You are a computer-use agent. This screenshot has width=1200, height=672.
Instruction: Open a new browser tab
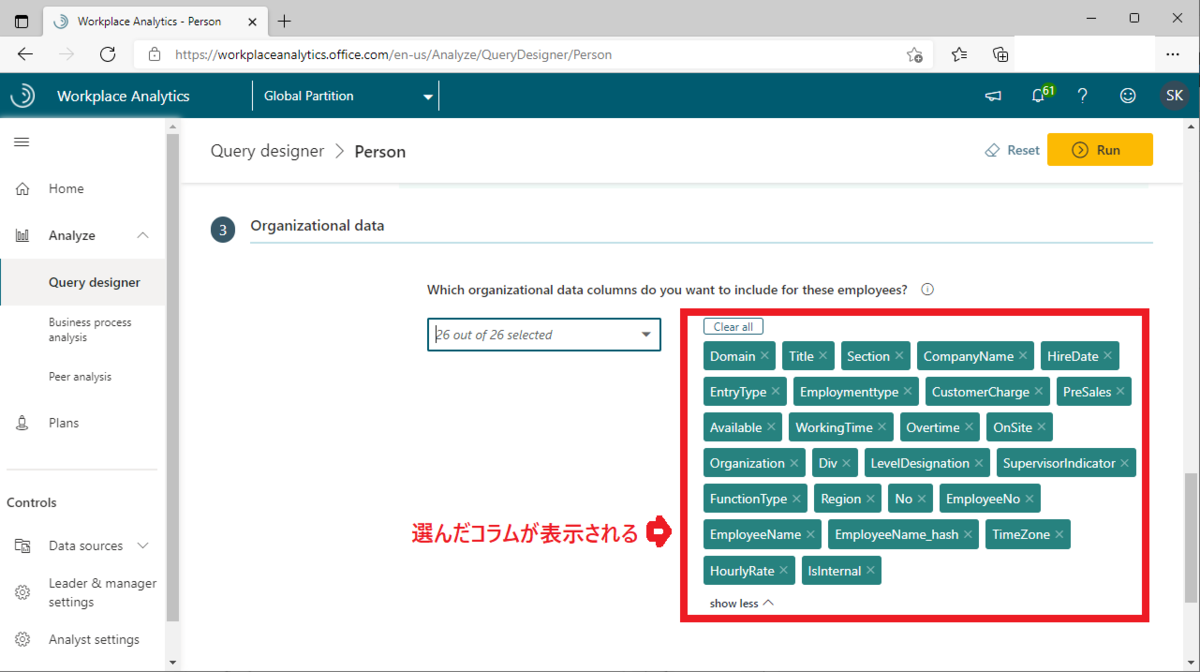284,21
